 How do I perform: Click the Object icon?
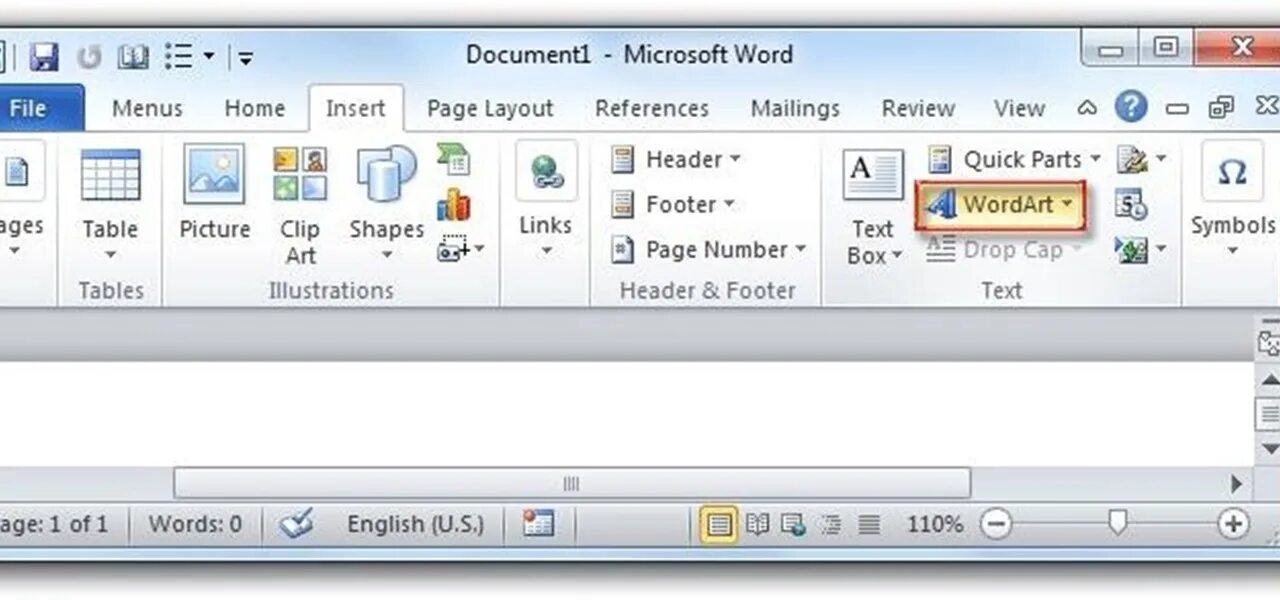pyautogui.click(x=1133, y=249)
